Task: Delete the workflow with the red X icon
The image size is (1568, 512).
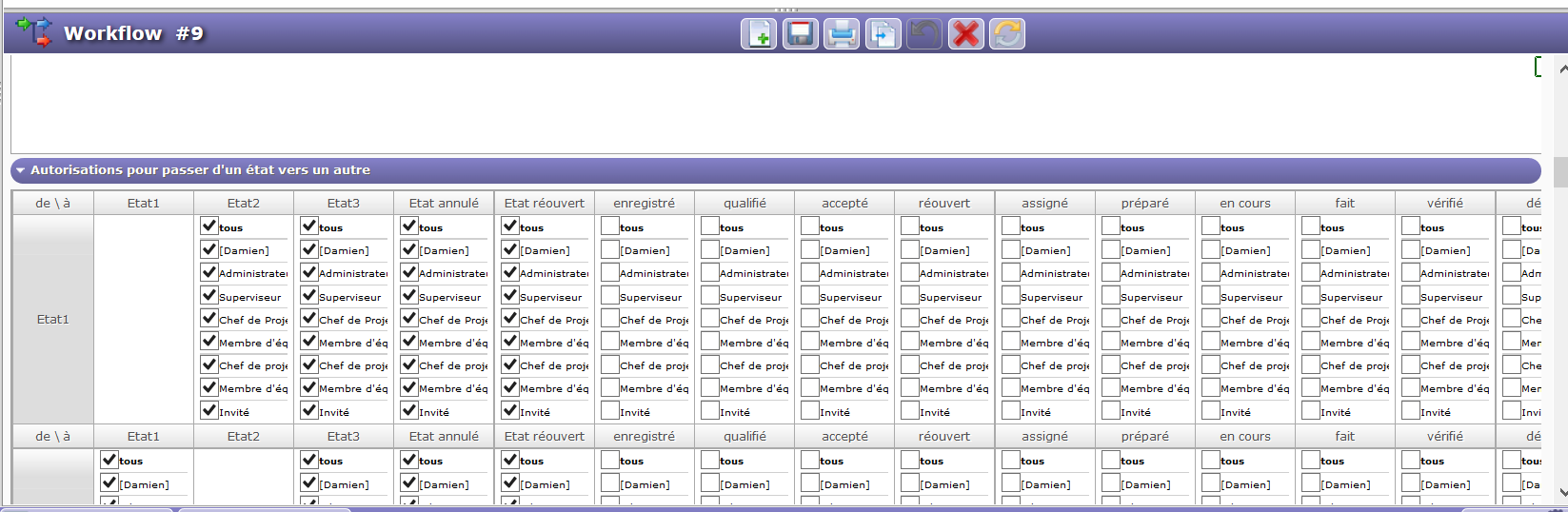Action: coord(966,34)
